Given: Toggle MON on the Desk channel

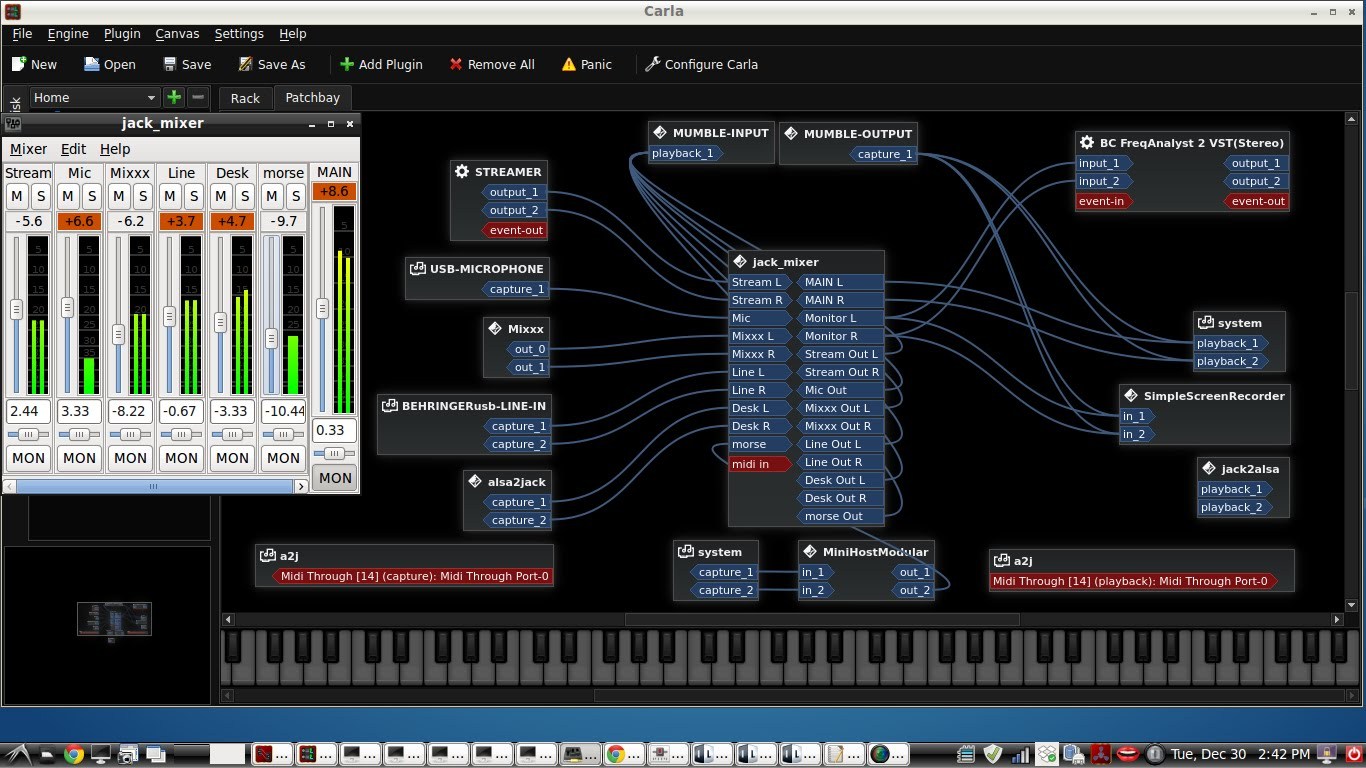Looking at the screenshot, I should [232, 458].
